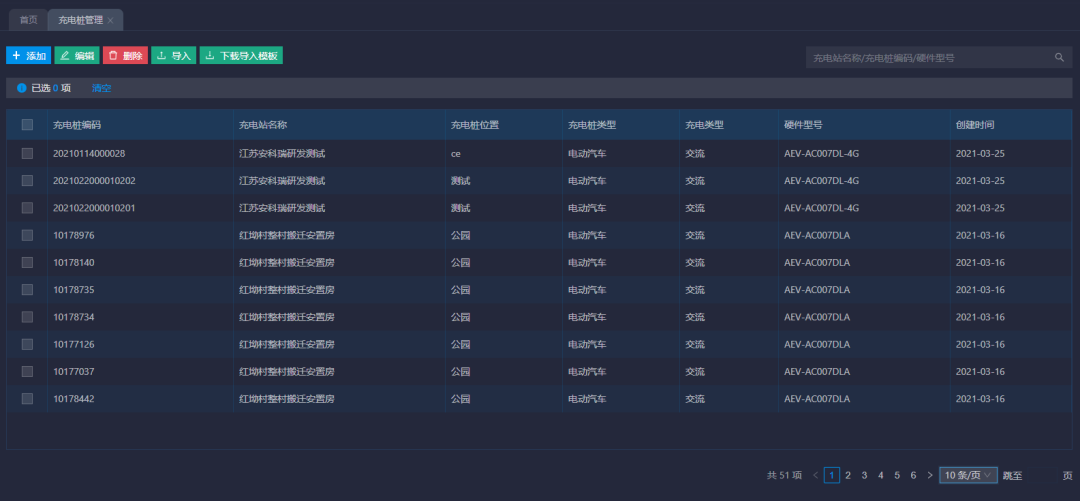Go to page 4

point(881,476)
